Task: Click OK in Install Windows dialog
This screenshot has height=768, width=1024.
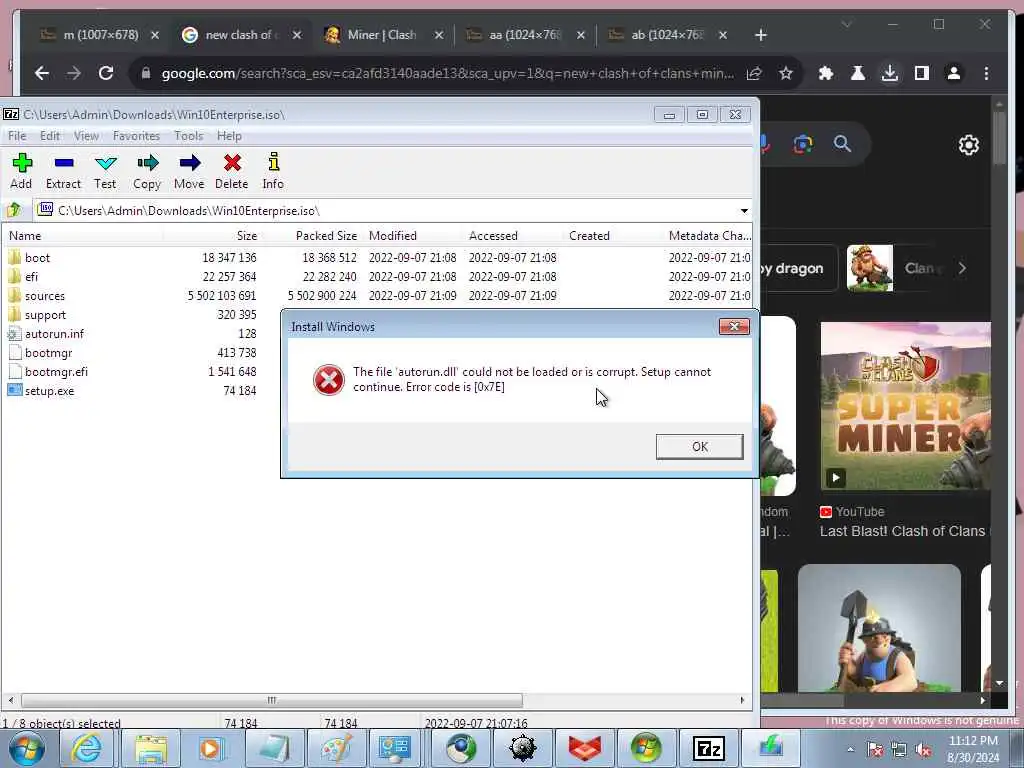Action: [x=699, y=447]
